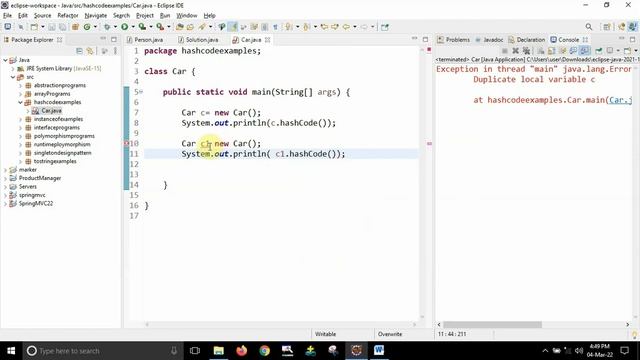Open the Open Console dropdown arrow
Screen dimensions: 640x360
[x=636, y=51]
